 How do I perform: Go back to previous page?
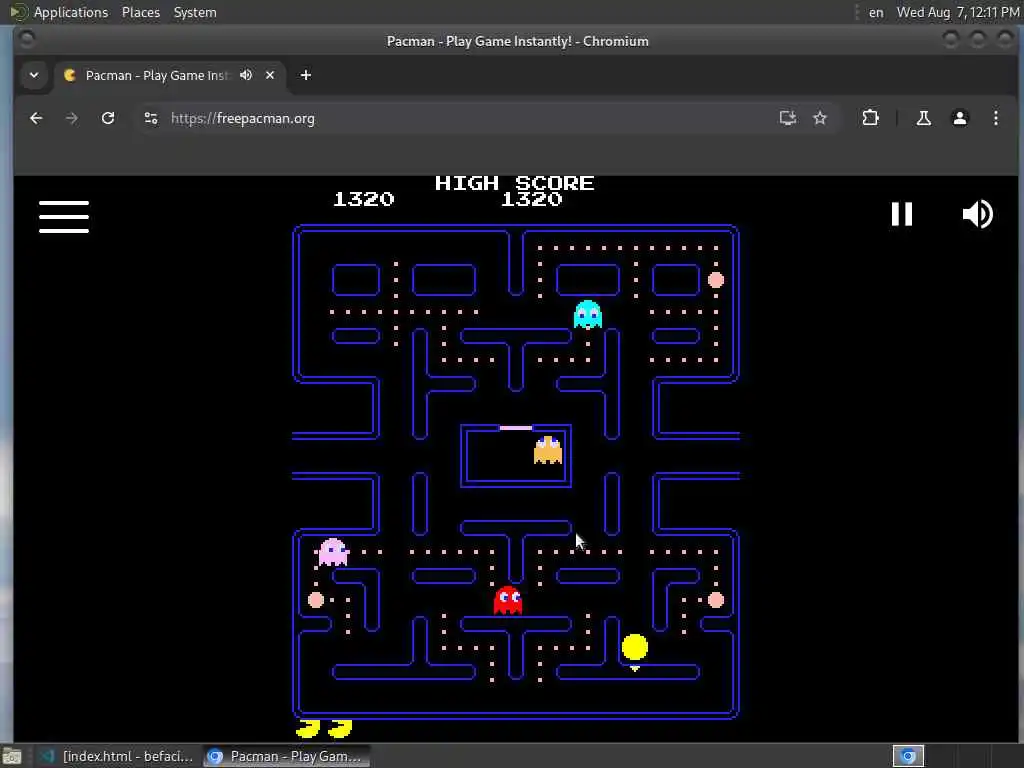click(x=37, y=118)
